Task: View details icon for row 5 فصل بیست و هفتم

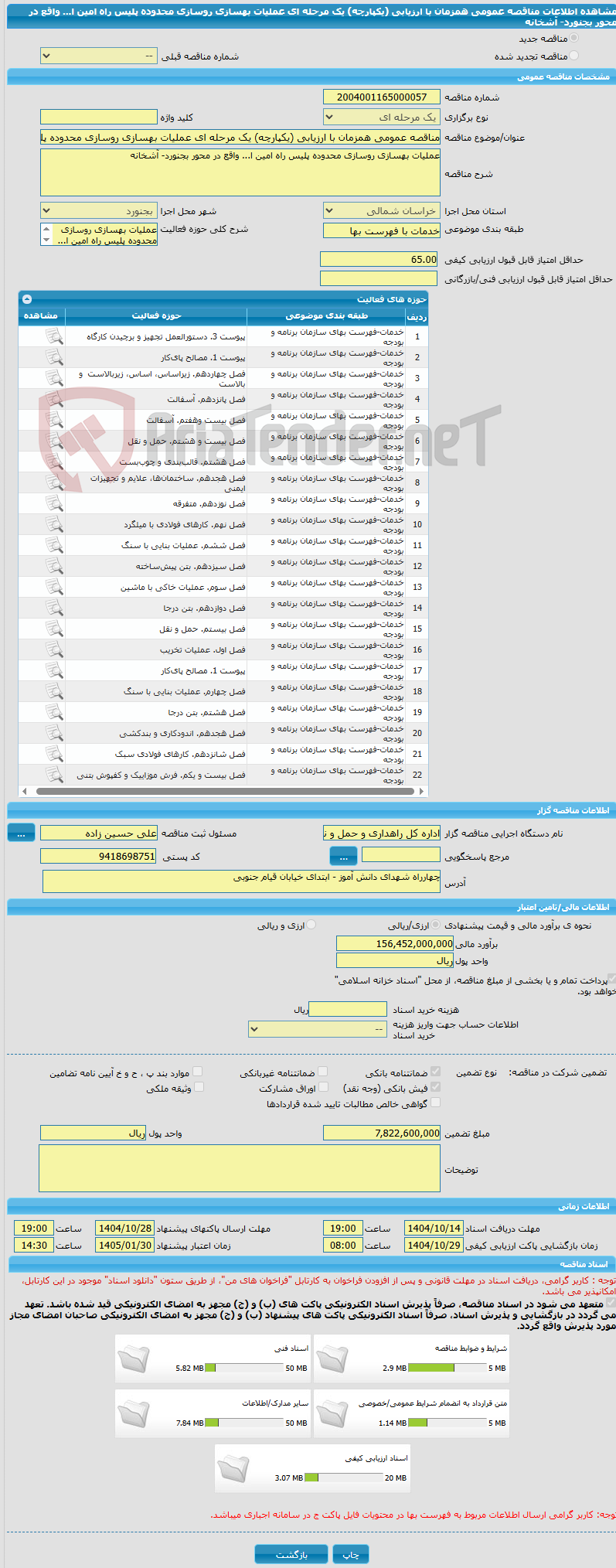Action: 53,420
